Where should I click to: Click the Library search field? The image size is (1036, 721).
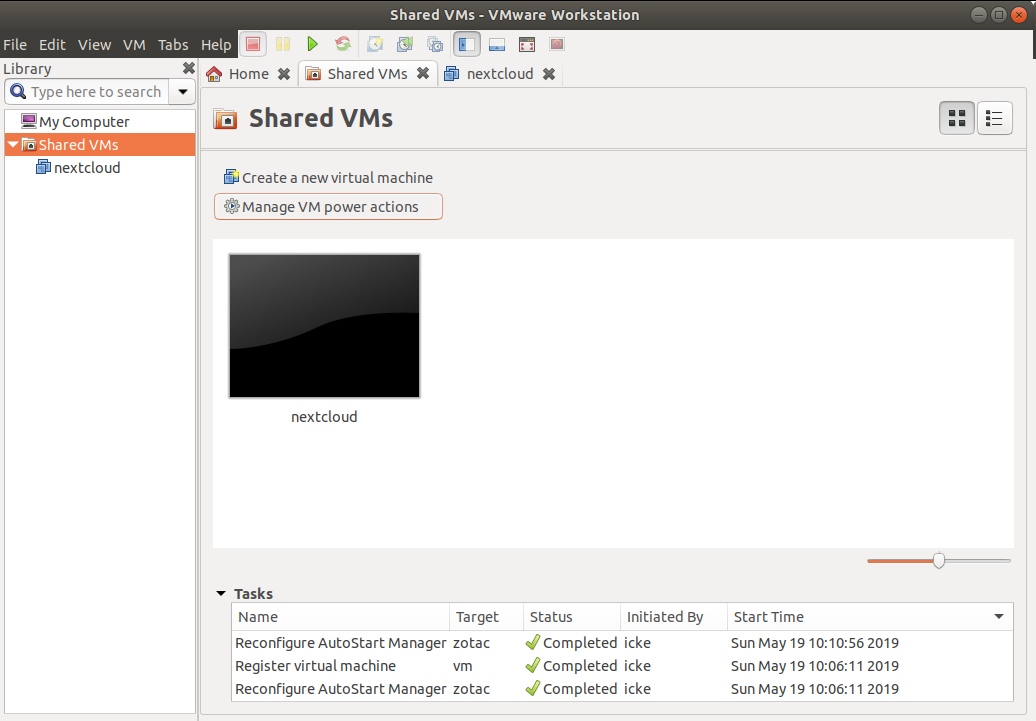pos(96,91)
